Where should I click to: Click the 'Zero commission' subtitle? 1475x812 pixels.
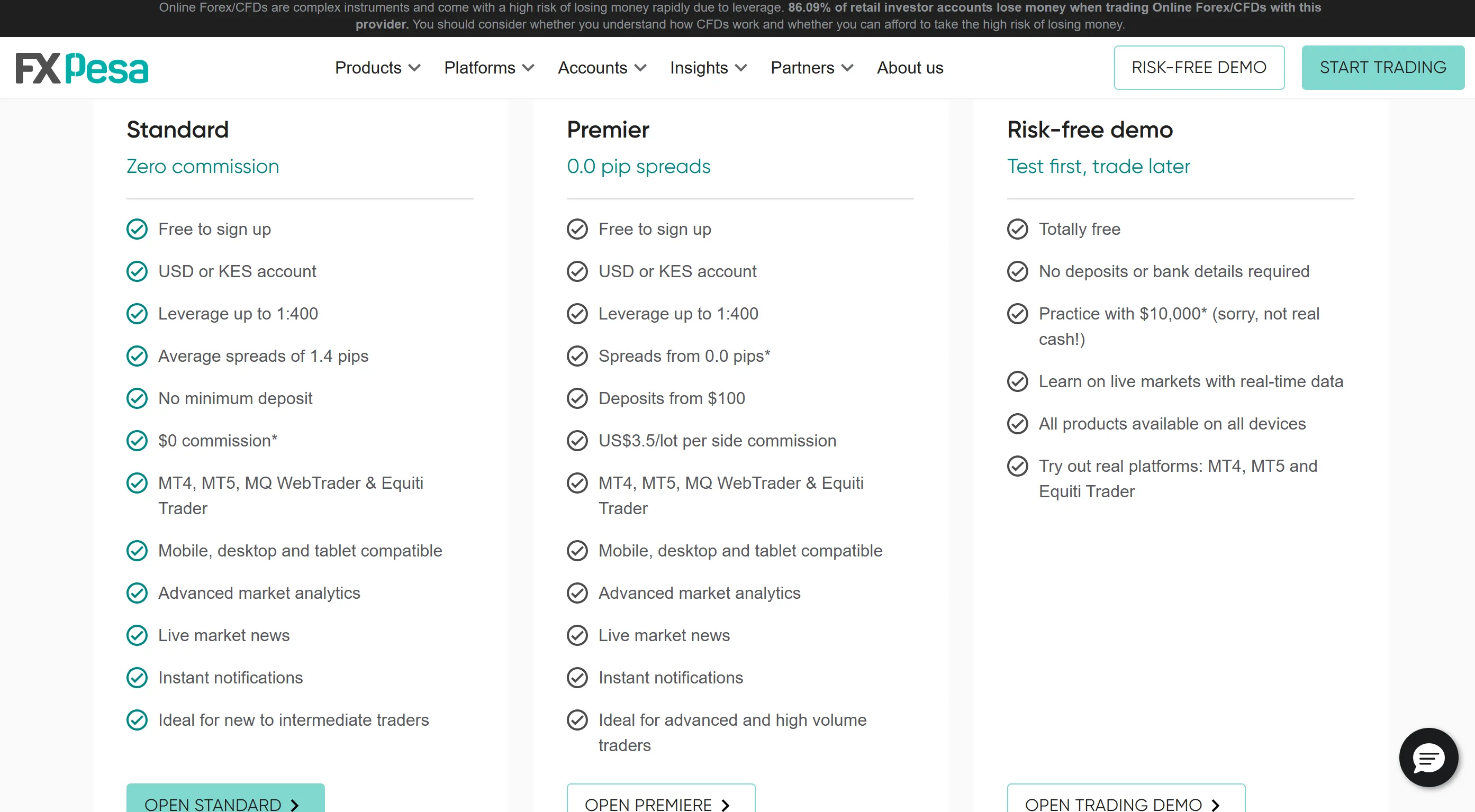coord(203,167)
